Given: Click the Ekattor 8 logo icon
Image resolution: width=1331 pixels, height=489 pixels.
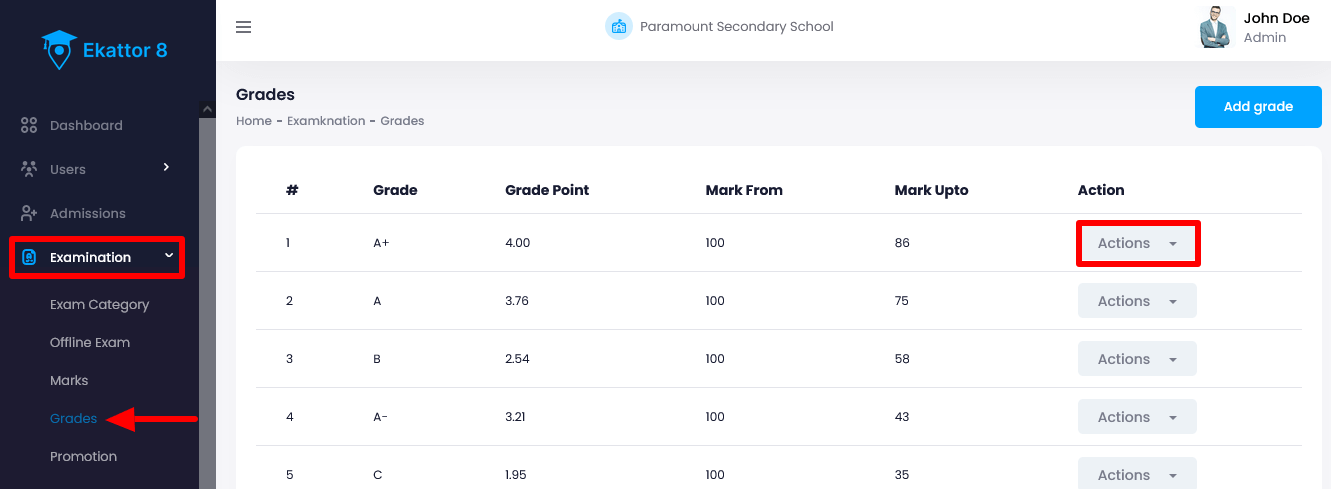Looking at the screenshot, I should 59,49.
